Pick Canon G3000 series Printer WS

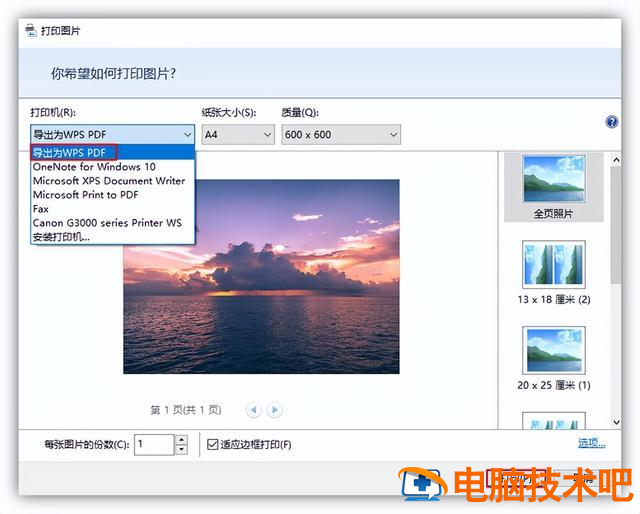pos(113,223)
